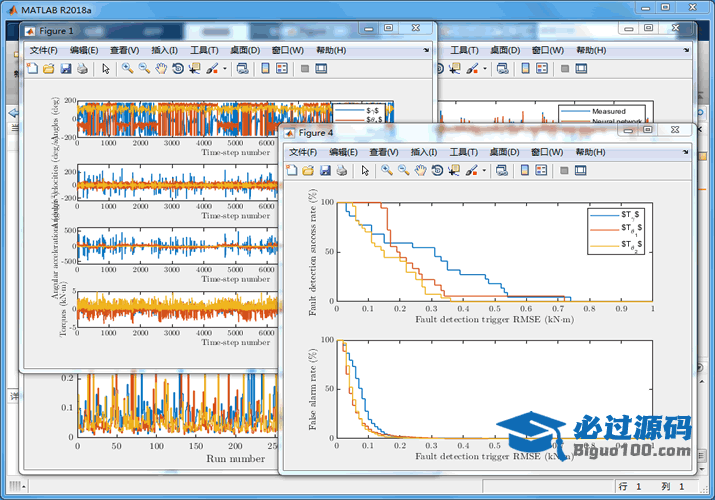The width and height of the screenshot is (715, 500).
Task: Open 窗口(W) menu in background figure
Action: (x=548, y=50)
